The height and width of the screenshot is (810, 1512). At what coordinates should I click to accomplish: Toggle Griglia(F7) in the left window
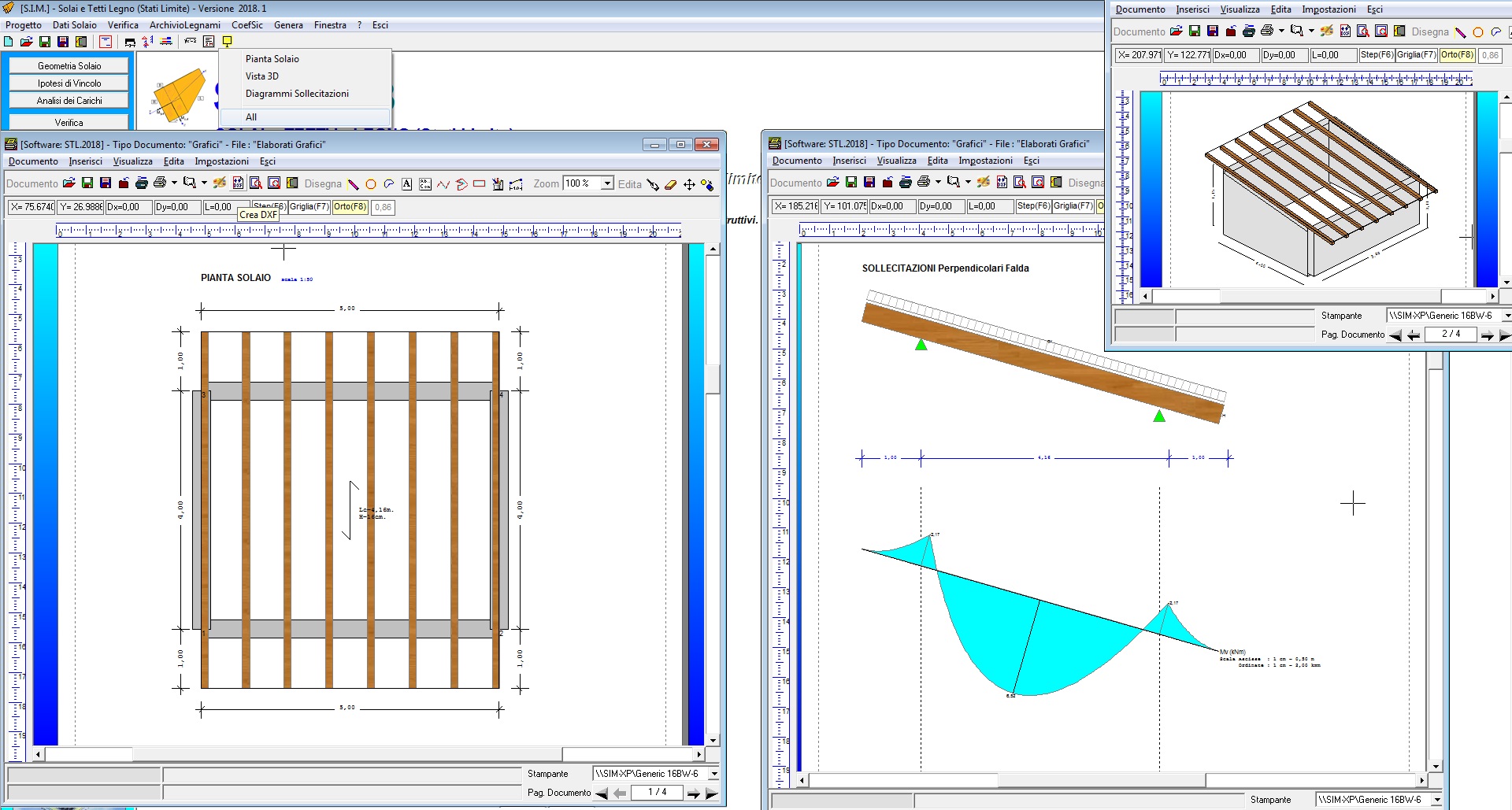[x=309, y=207]
